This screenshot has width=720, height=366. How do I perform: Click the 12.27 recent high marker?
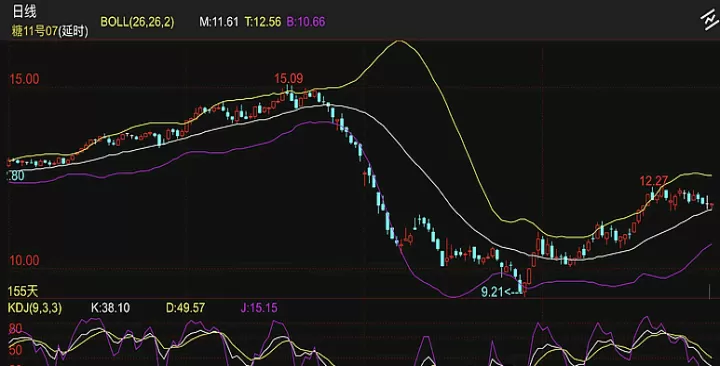(x=654, y=181)
